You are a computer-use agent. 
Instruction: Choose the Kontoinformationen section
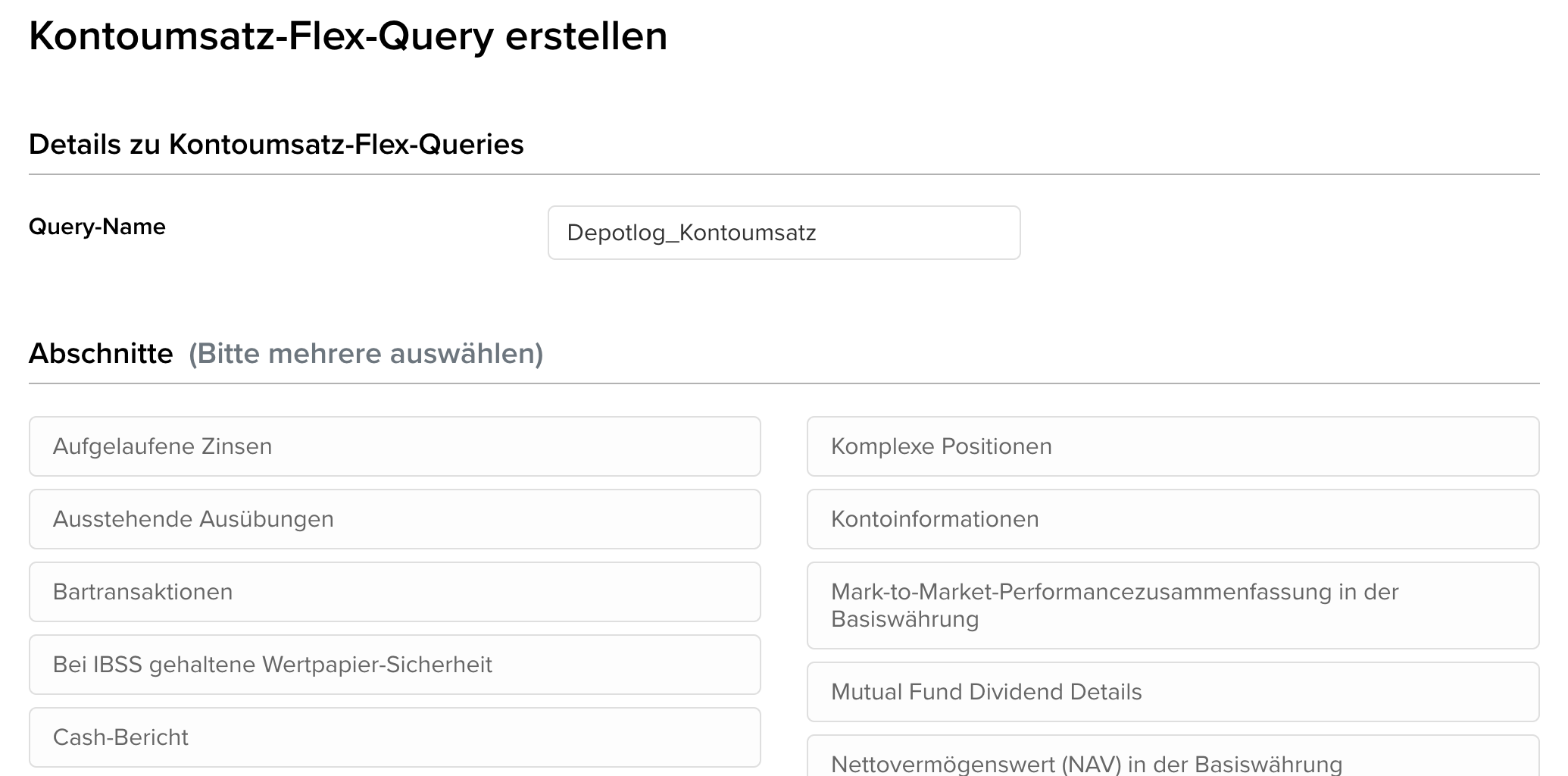coord(1173,519)
